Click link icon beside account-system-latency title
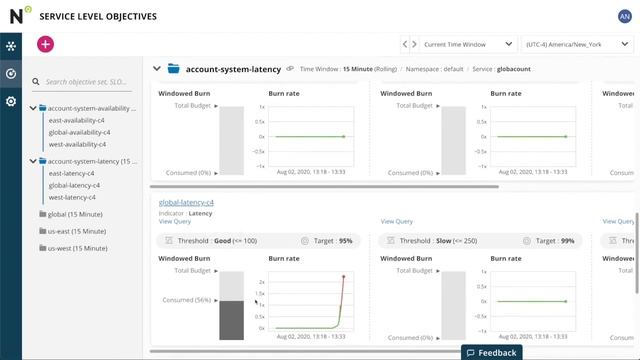This screenshot has height=360, width=640. (290, 69)
